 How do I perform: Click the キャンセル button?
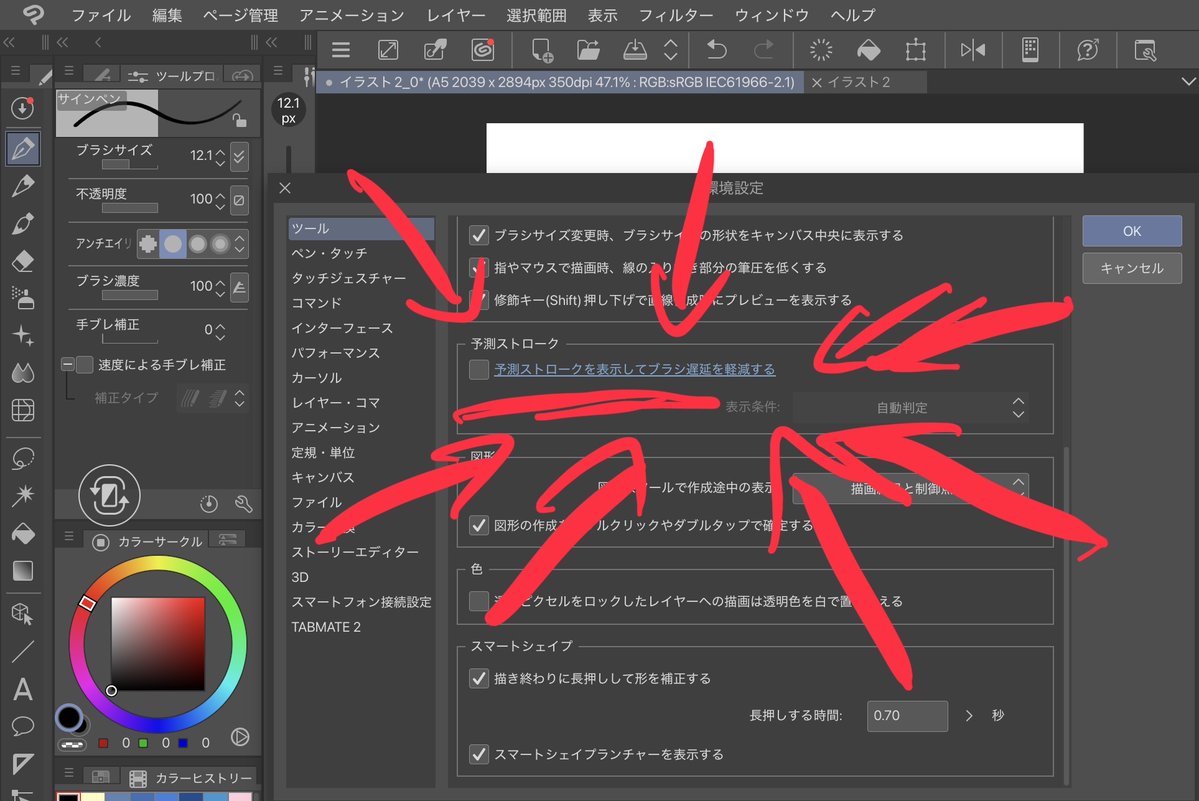point(1132,268)
